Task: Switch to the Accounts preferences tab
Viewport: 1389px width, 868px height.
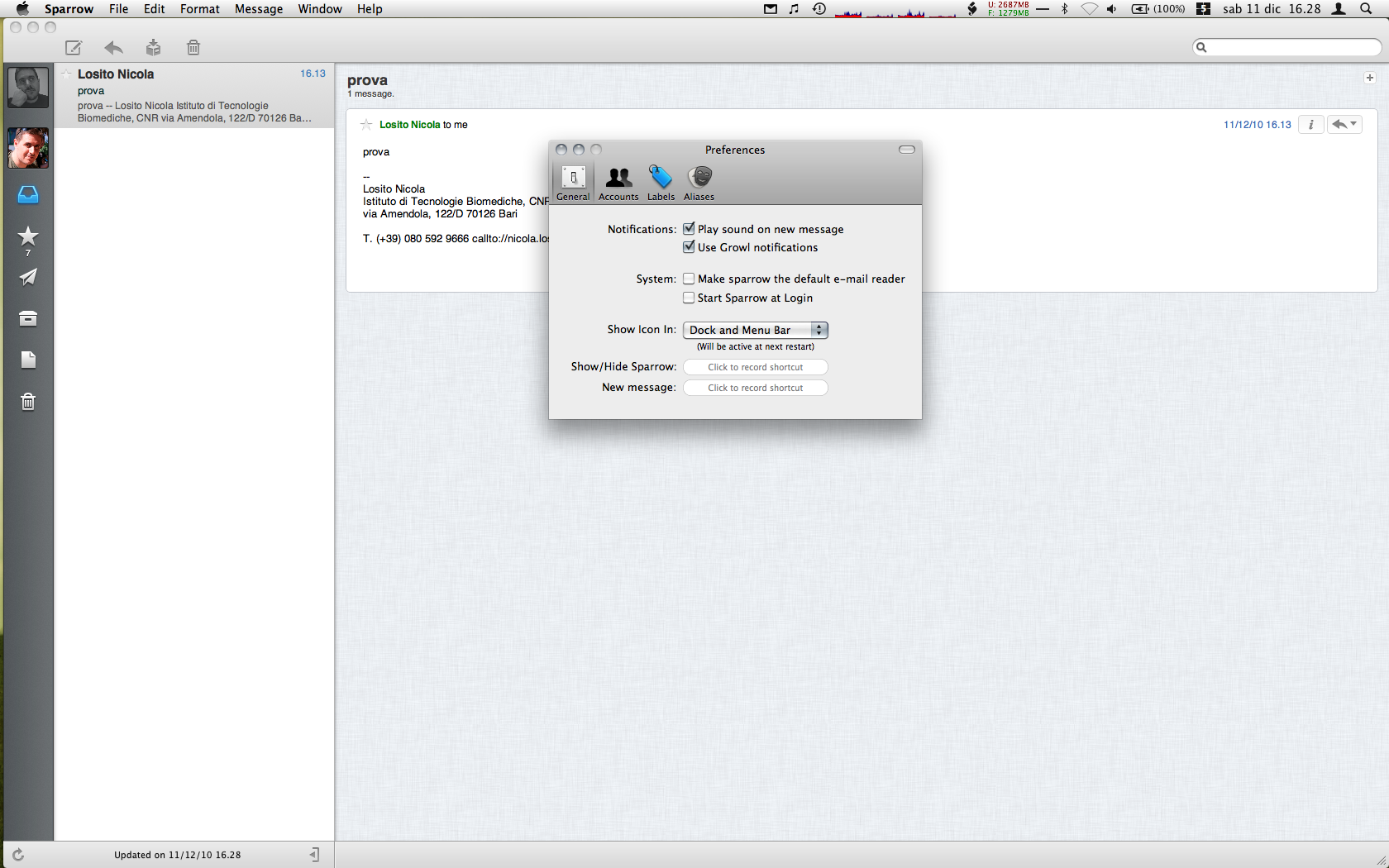Action: point(618,184)
